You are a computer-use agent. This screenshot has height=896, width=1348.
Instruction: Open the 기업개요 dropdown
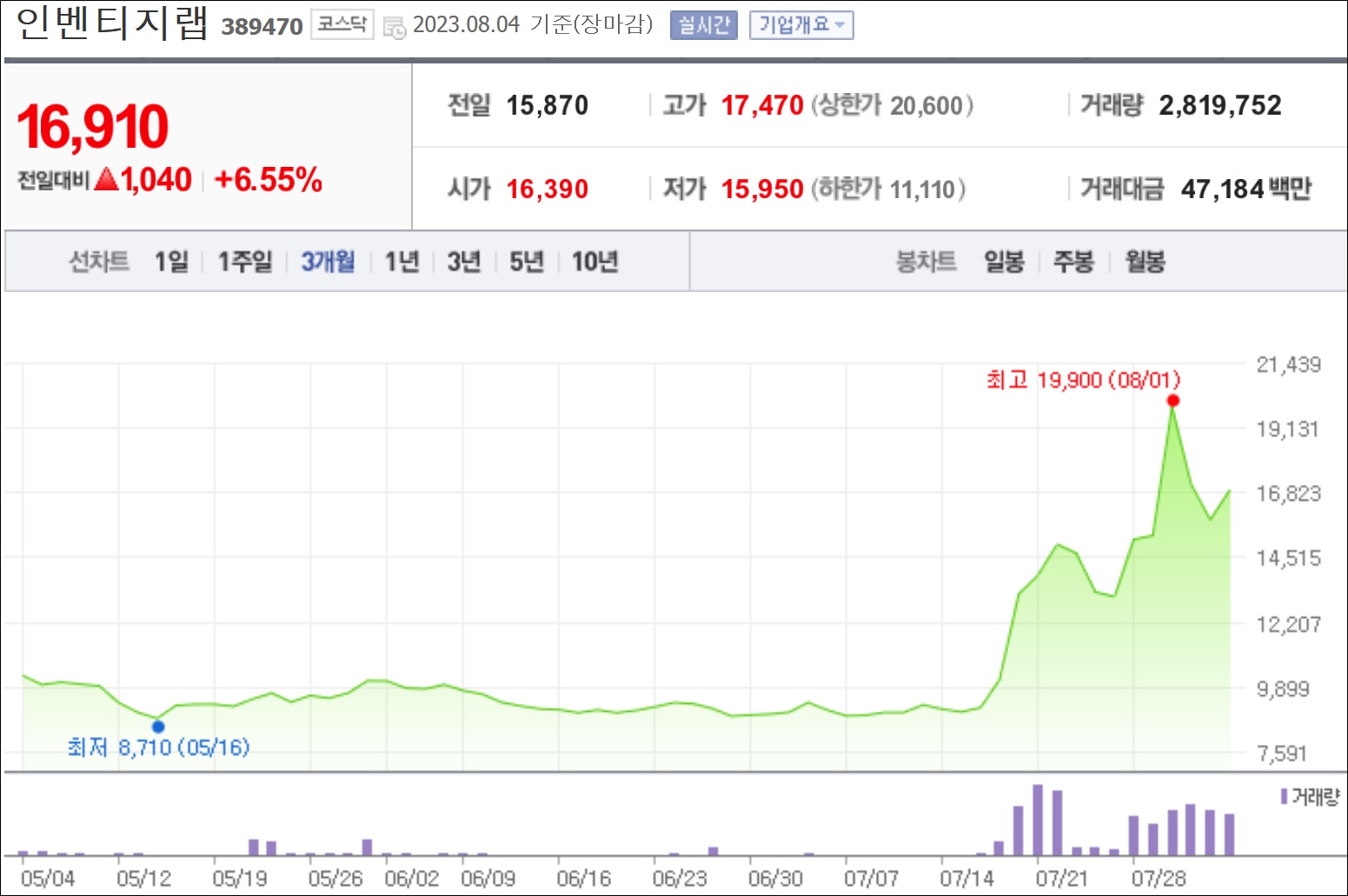[801, 25]
